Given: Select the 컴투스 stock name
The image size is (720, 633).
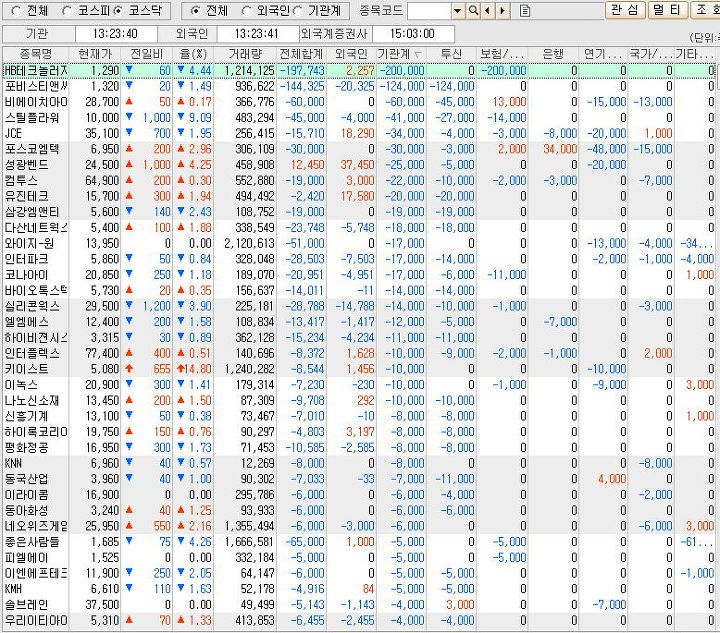Looking at the screenshot, I should tap(21, 180).
